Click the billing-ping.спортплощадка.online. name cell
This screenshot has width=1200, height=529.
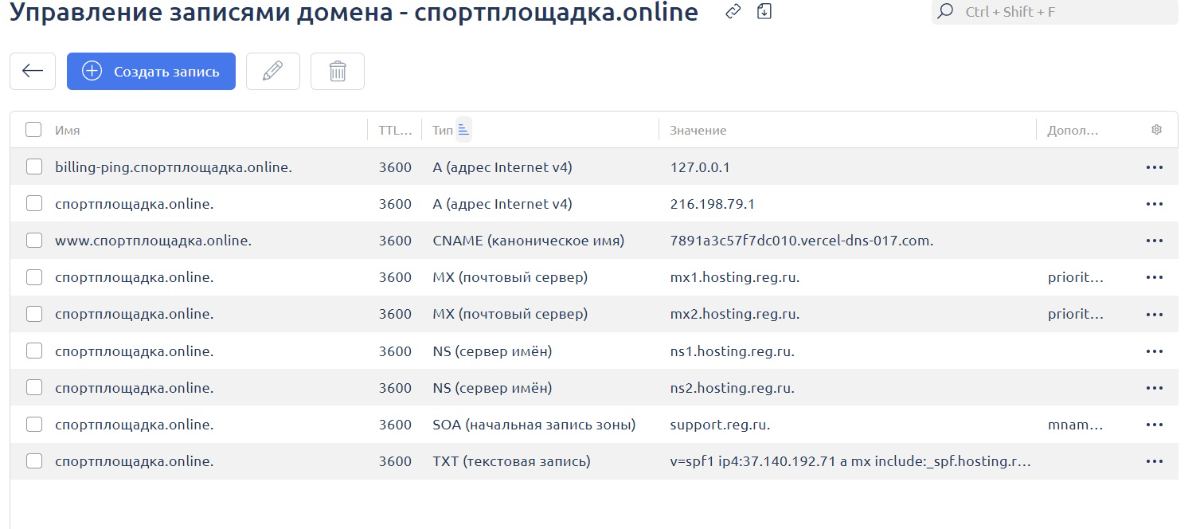pyautogui.click(x=173, y=167)
